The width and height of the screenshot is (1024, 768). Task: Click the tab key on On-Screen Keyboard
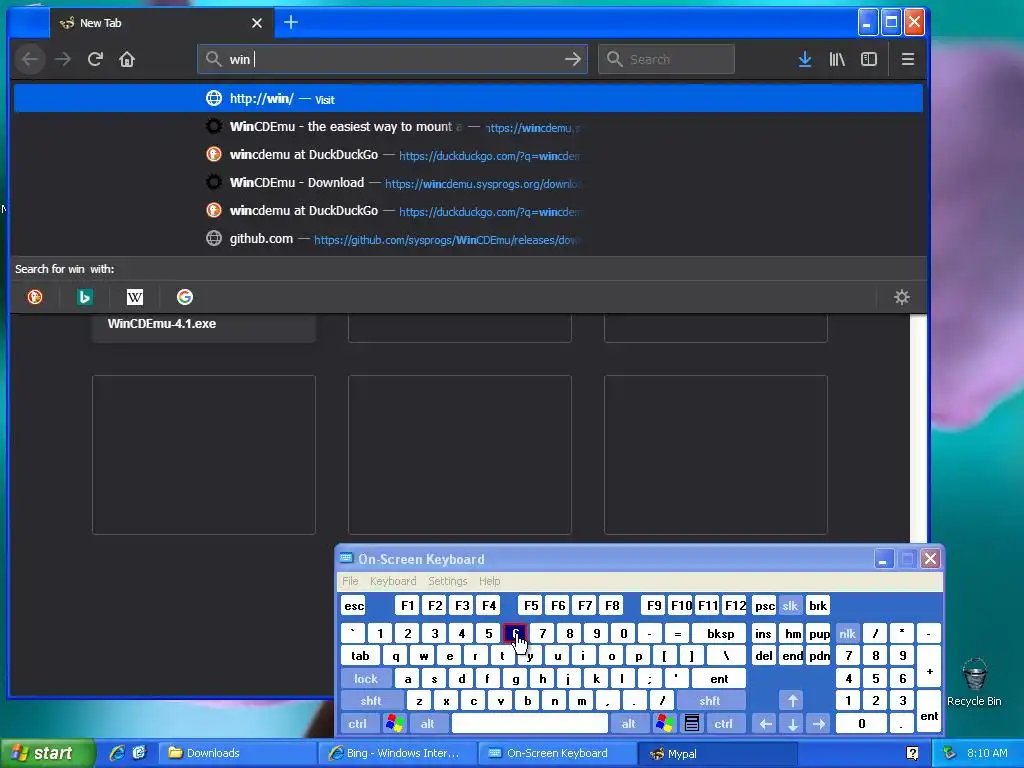360,656
